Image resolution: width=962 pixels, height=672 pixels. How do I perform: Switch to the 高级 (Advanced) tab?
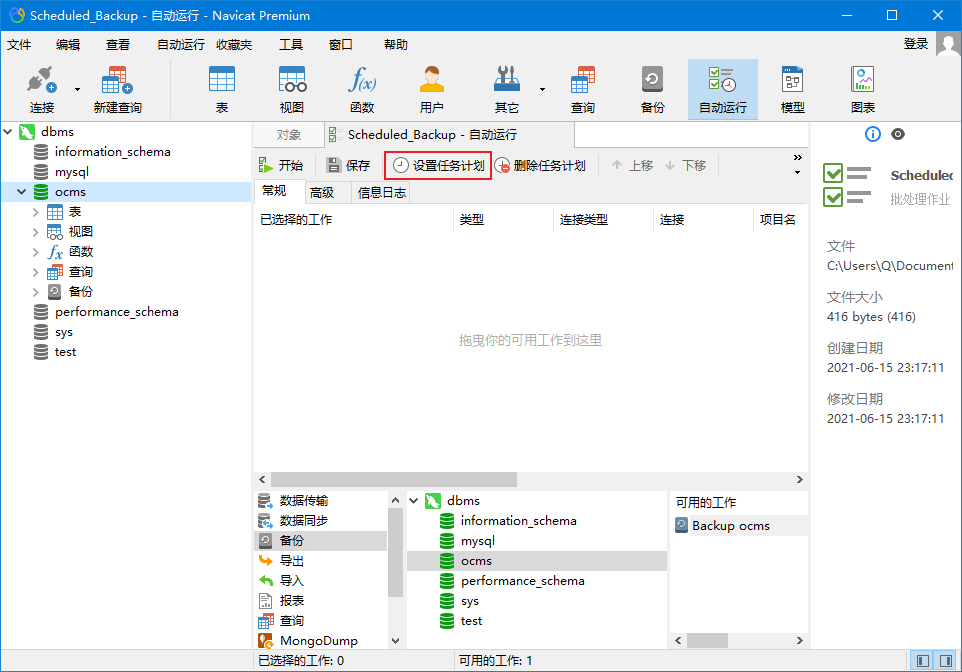coord(322,192)
